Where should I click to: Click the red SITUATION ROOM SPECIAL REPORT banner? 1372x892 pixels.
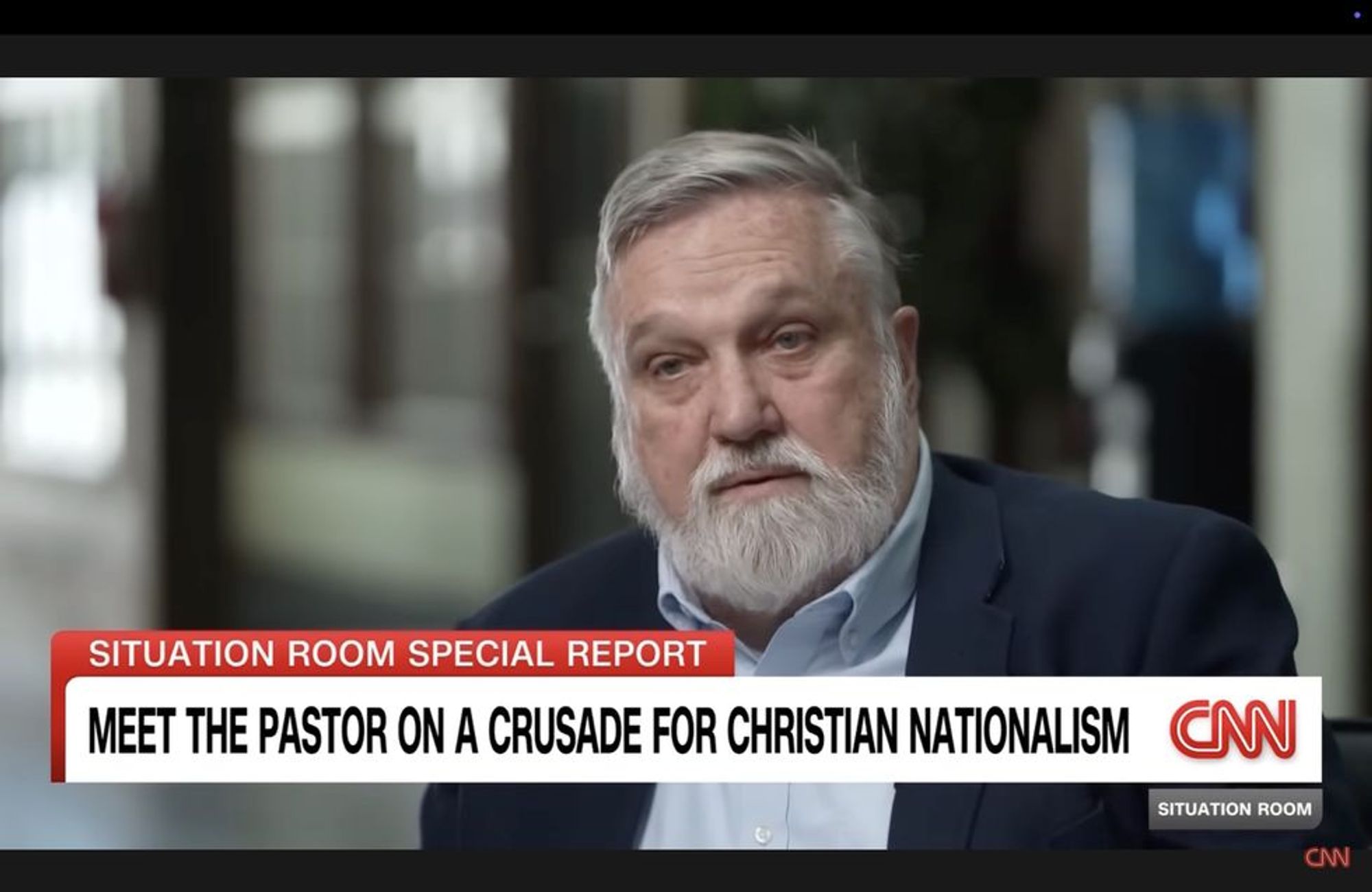pyautogui.click(x=392, y=654)
